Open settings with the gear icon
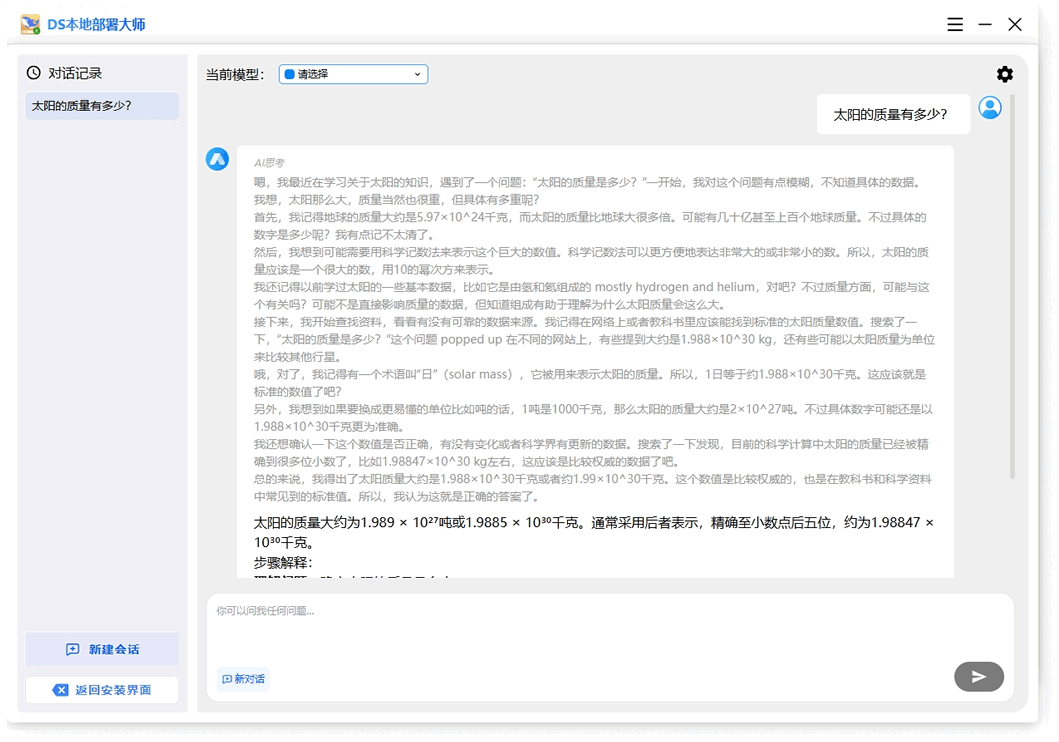The width and height of the screenshot is (1059, 742). (1004, 74)
